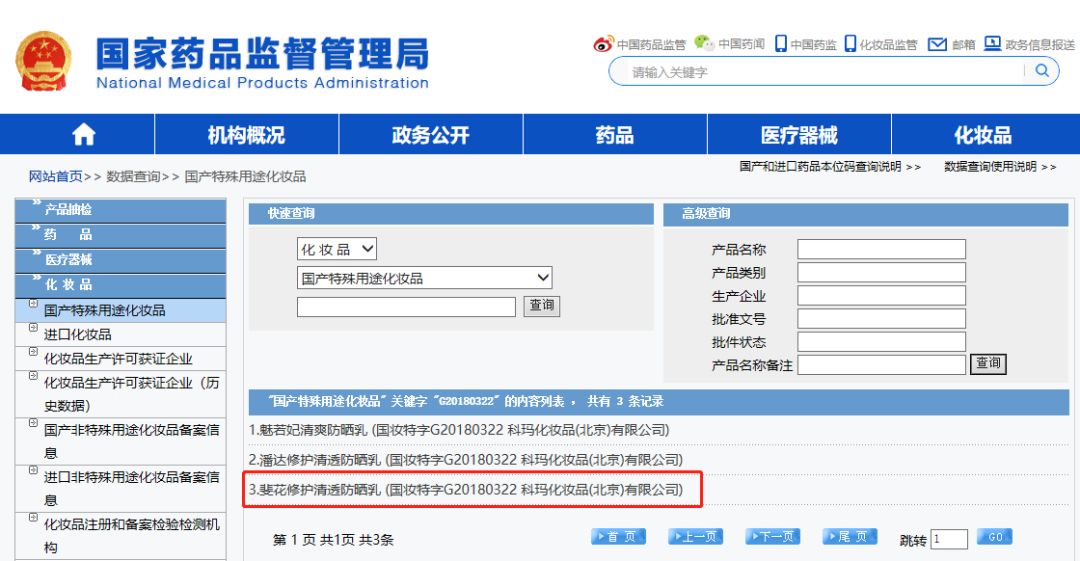This screenshot has width=1080, height=561.
Task: Open the 邮箱 envelope icon
Action: tap(937, 44)
